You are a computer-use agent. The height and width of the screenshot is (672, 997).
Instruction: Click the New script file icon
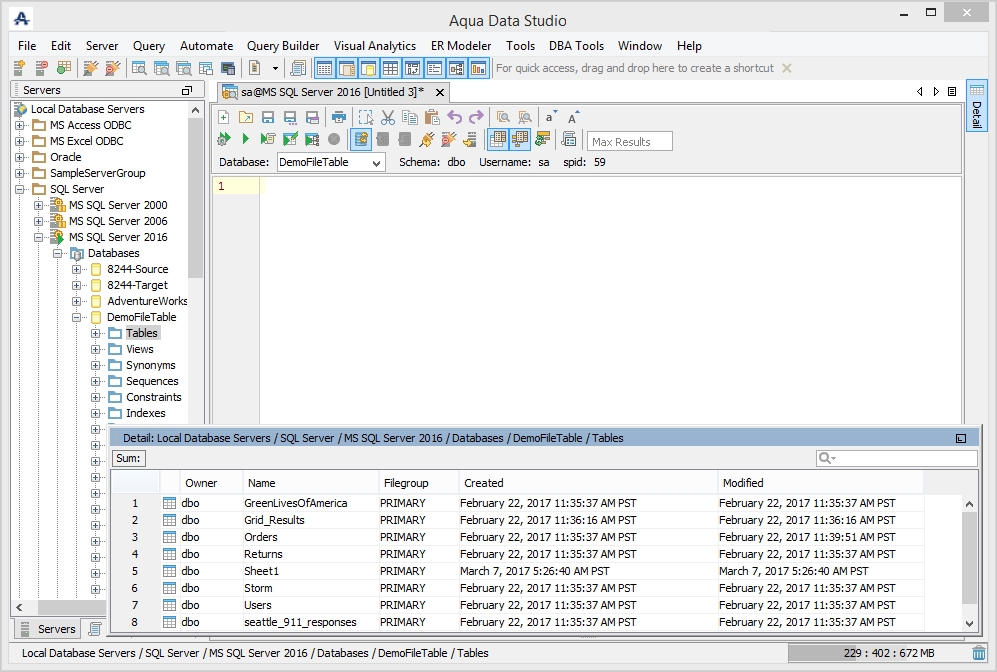(224, 117)
